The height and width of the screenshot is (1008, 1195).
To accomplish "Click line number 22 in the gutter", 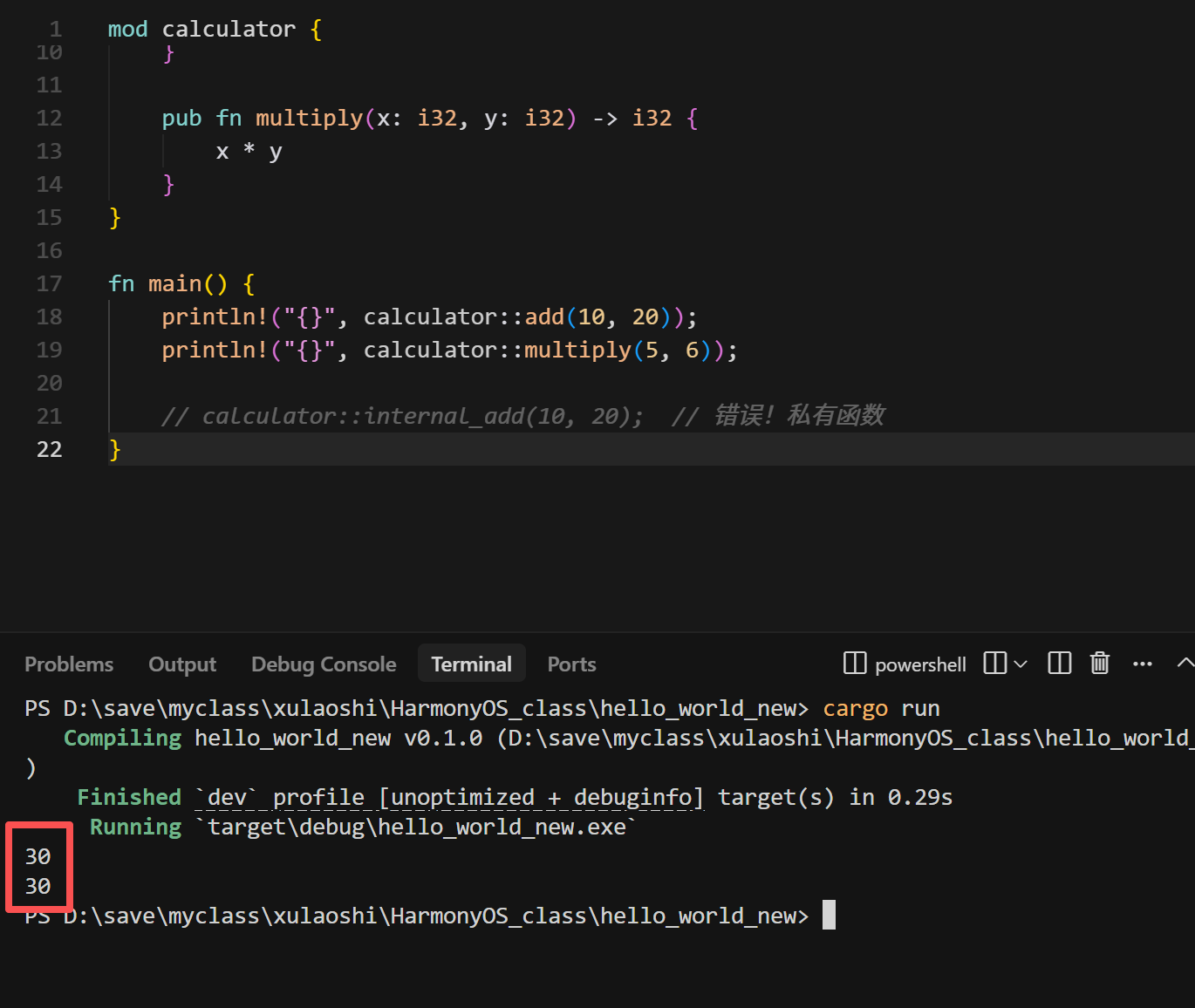I will pyautogui.click(x=49, y=449).
